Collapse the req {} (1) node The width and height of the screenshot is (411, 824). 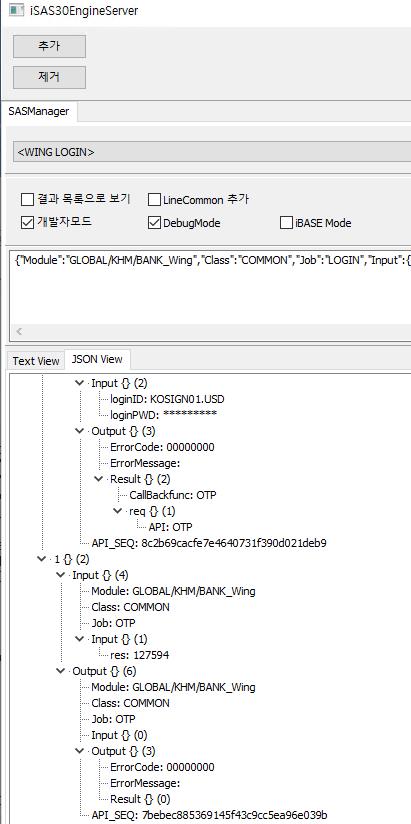[x=118, y=511]
